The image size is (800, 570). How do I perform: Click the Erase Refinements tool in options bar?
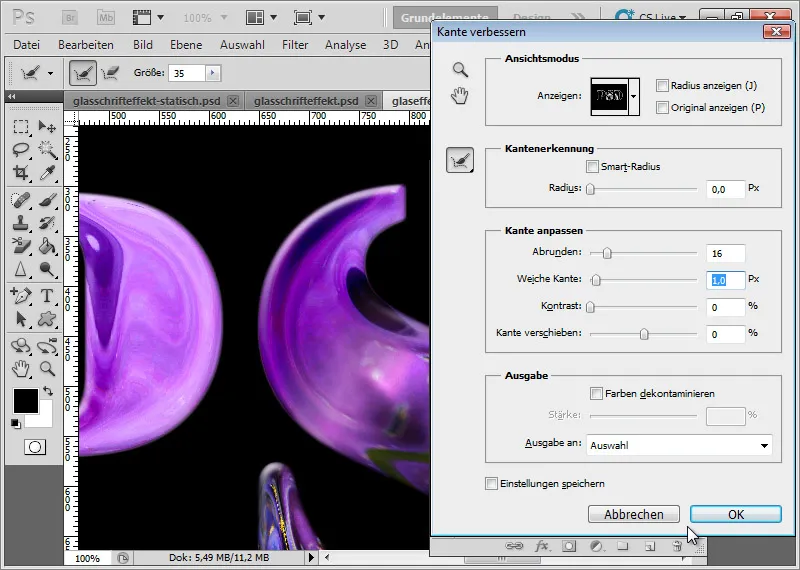click(x=110, y=73)
